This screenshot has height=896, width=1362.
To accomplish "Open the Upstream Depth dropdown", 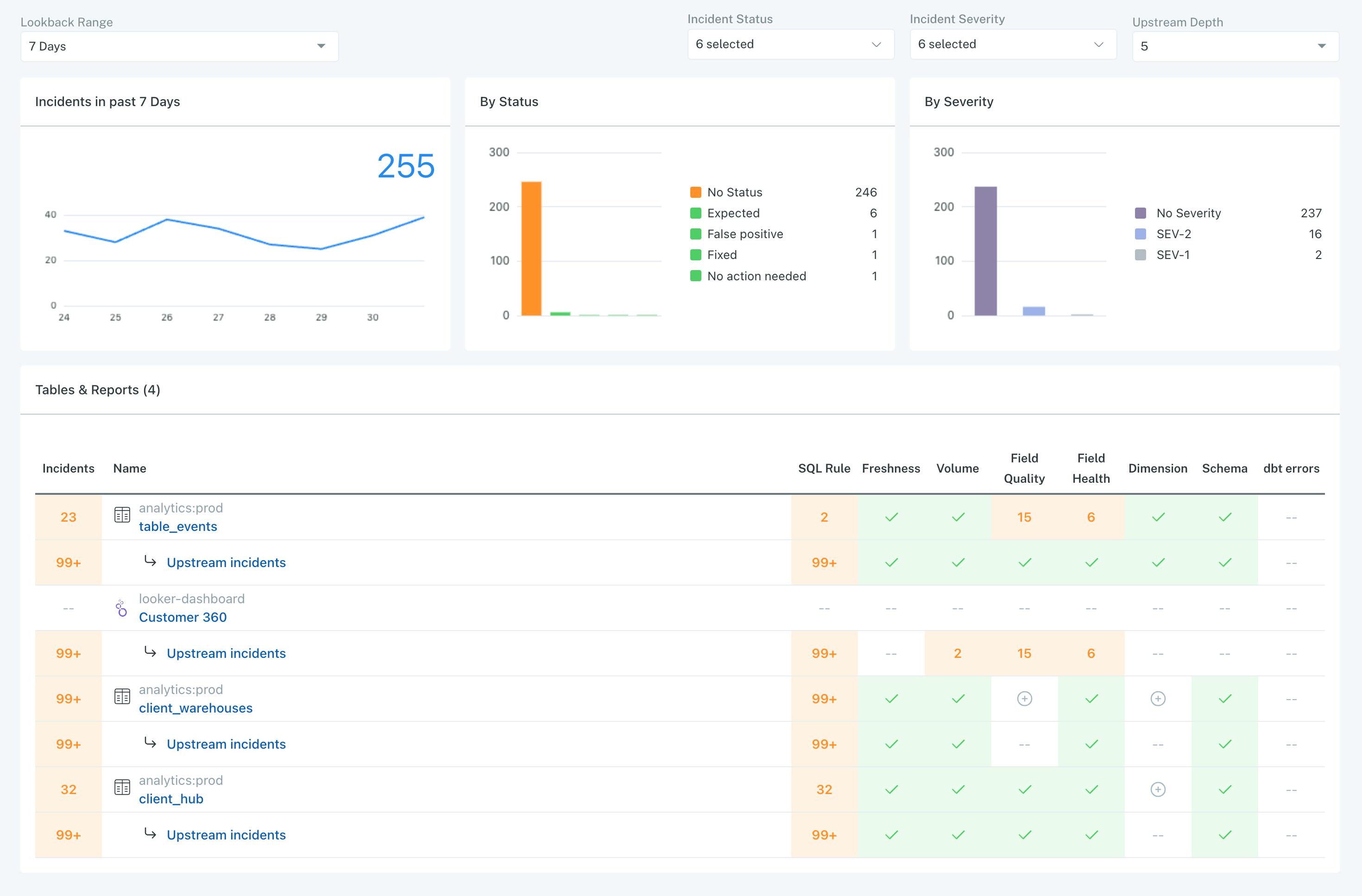I will point(1235,46).
